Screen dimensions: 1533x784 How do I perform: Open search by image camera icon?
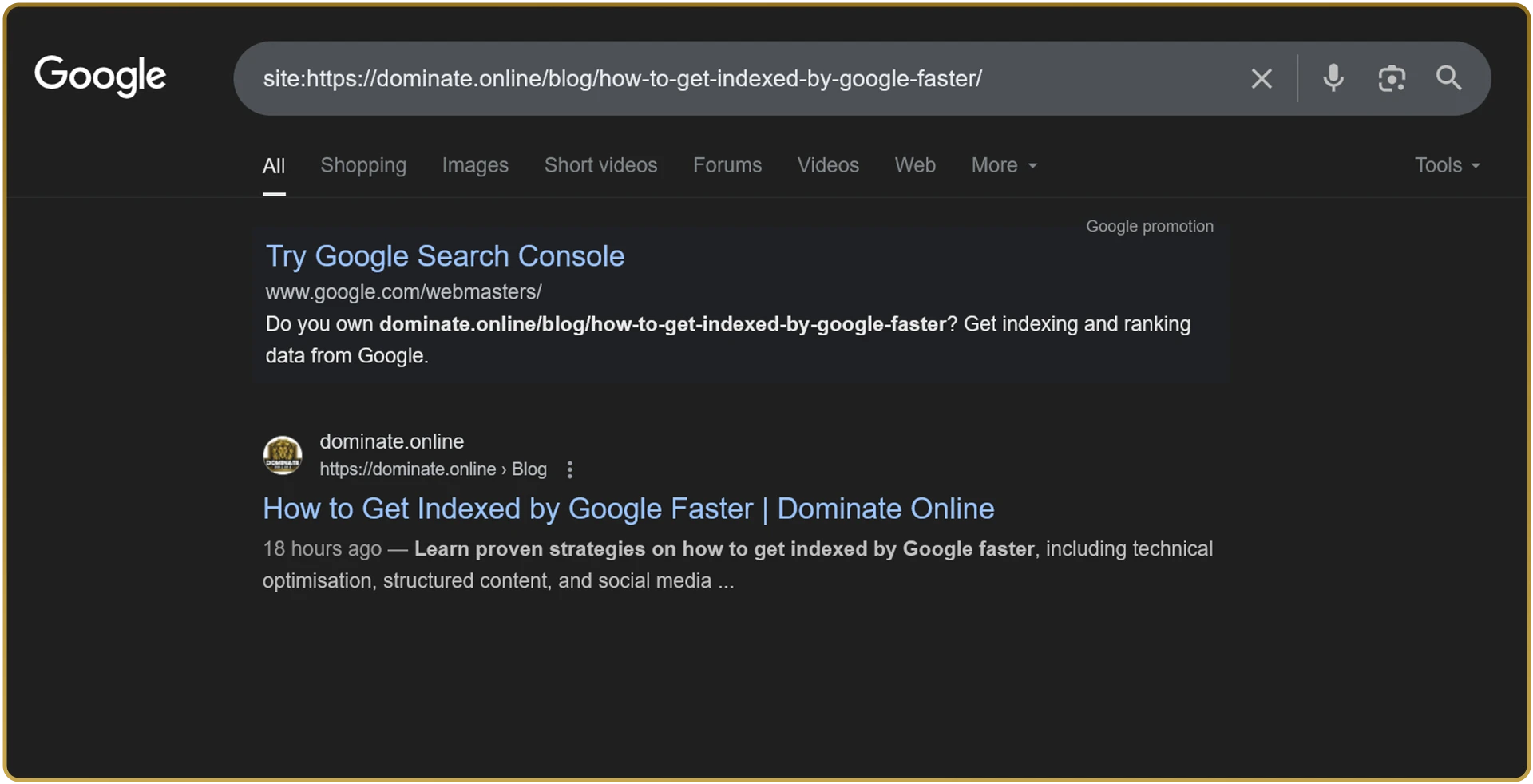coord(1392,78)
